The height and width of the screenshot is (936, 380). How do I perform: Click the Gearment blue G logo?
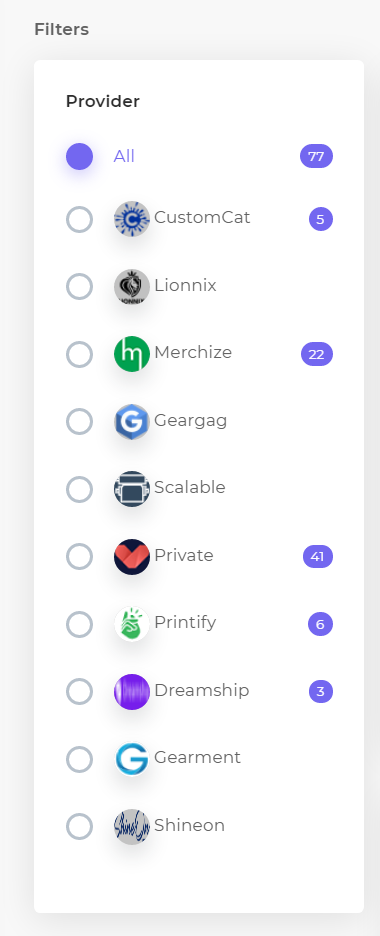tap(132, 759)
